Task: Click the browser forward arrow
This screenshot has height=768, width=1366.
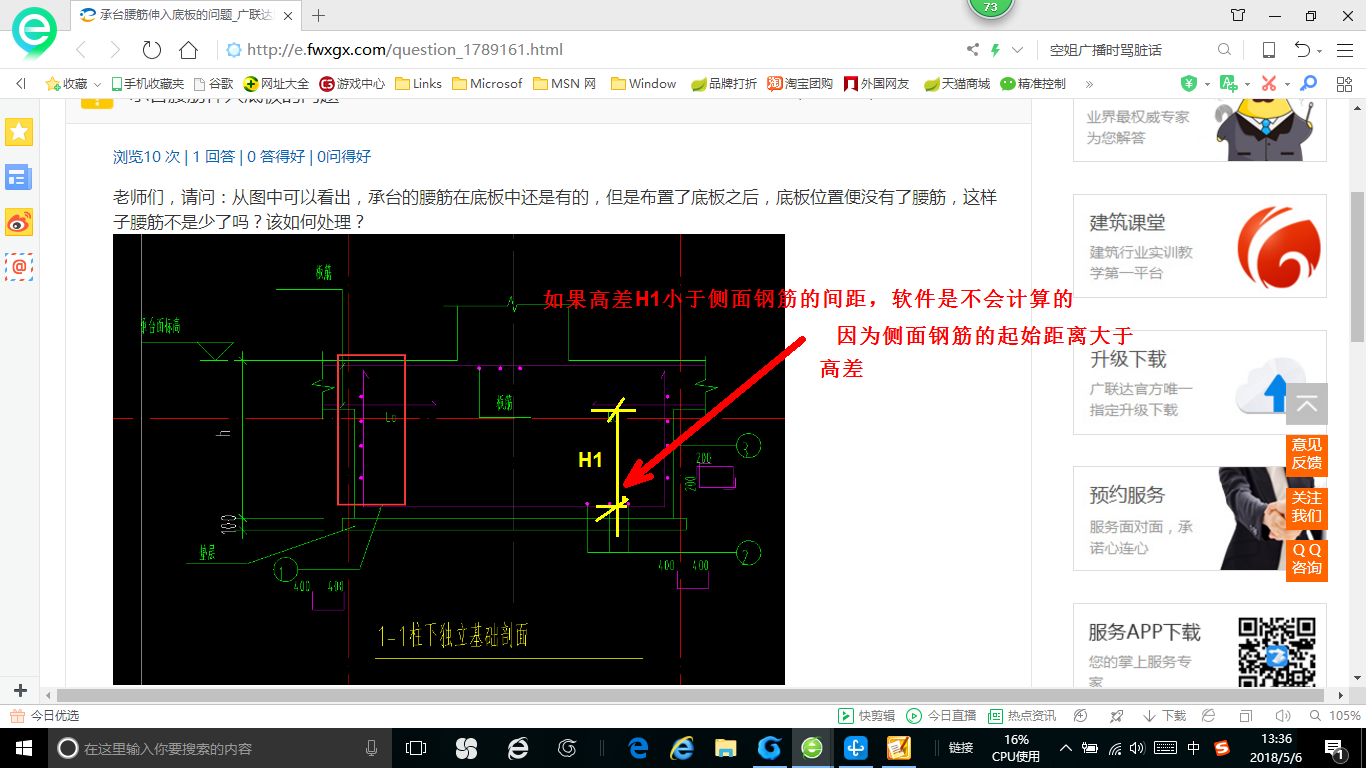Action: point(115,50)
